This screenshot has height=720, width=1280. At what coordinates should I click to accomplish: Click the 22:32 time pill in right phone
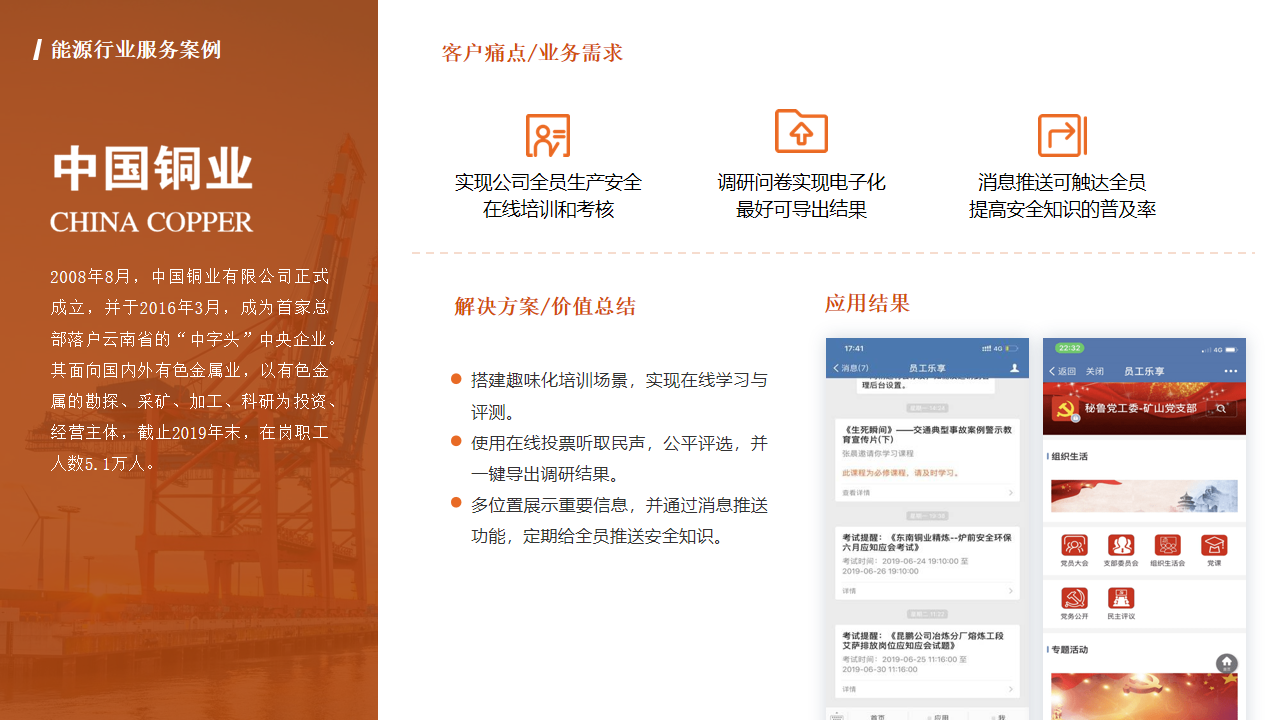point(1070,348)
